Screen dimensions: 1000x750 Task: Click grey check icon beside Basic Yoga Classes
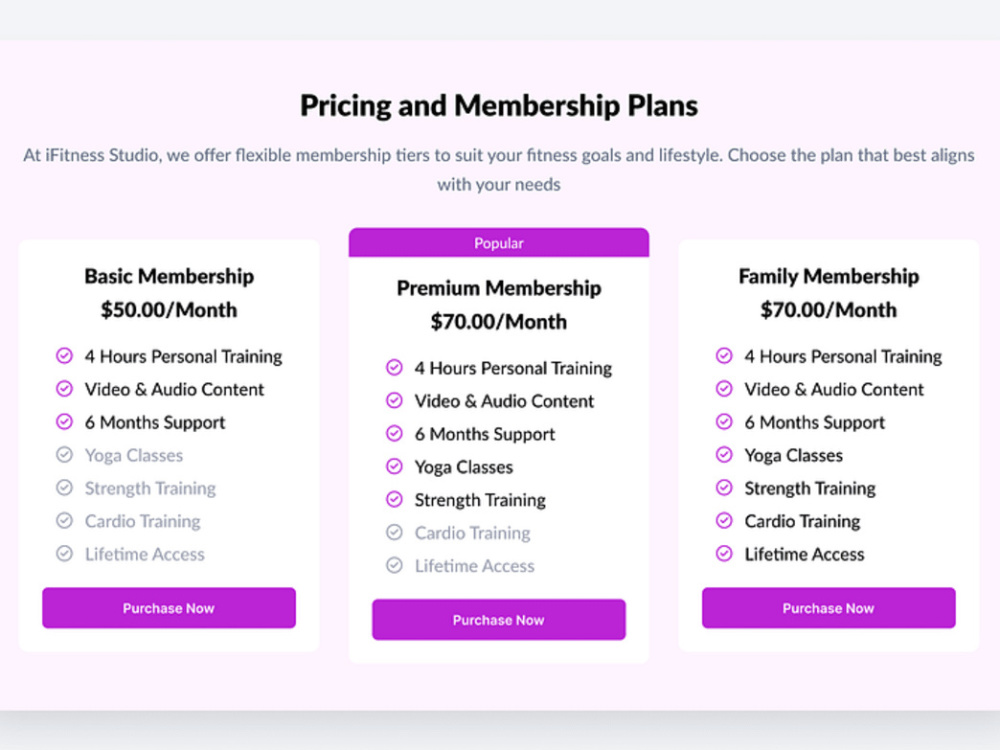64,454
